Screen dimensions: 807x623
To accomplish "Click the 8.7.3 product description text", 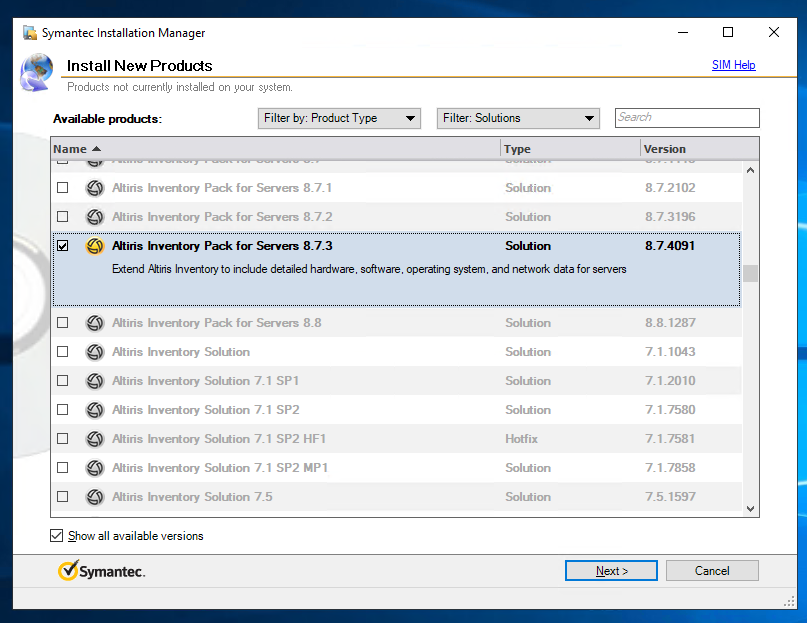I will pyautogui.click(x=369, y=269).
